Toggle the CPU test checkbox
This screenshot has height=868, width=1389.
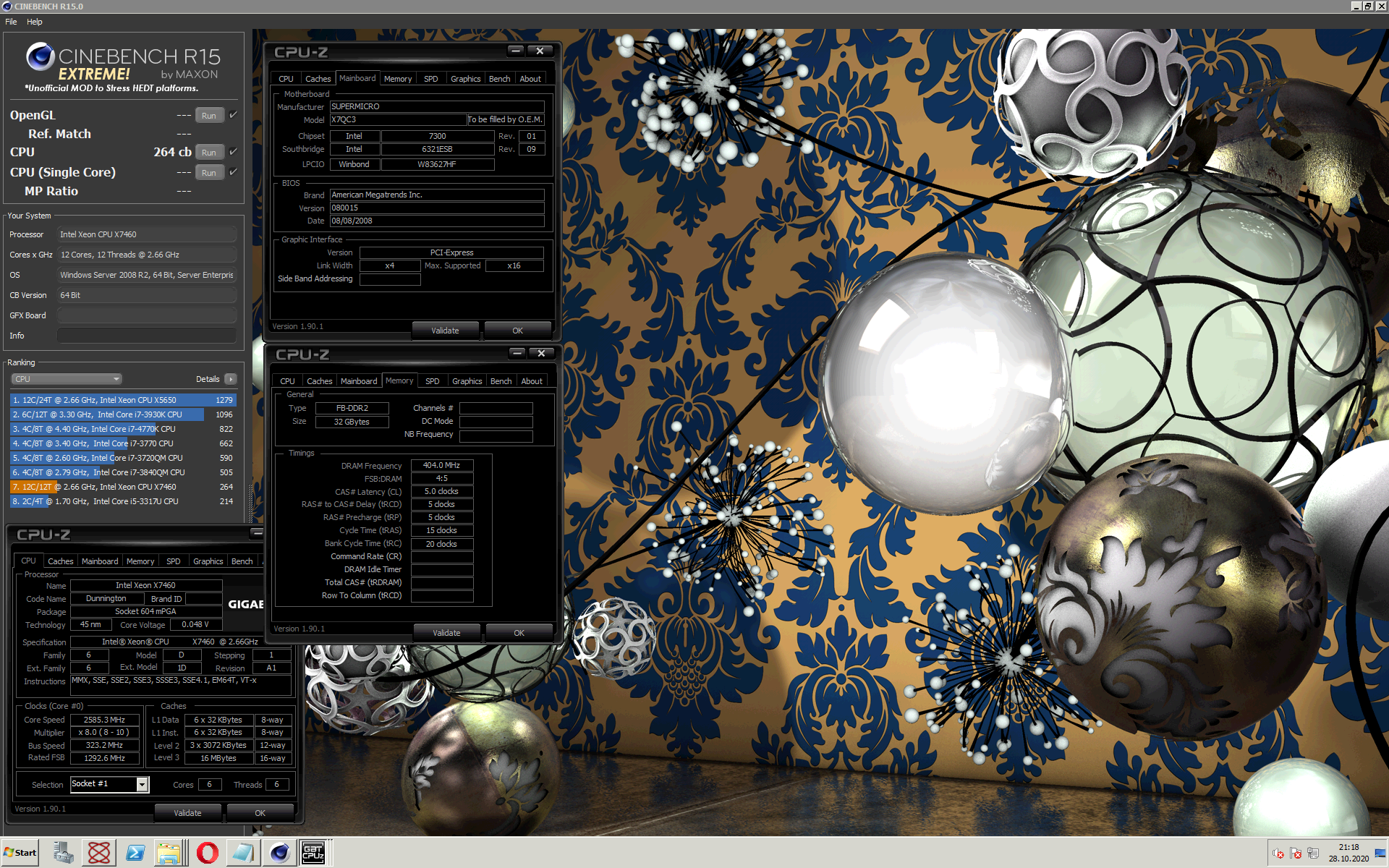click(x=233, y=152)
